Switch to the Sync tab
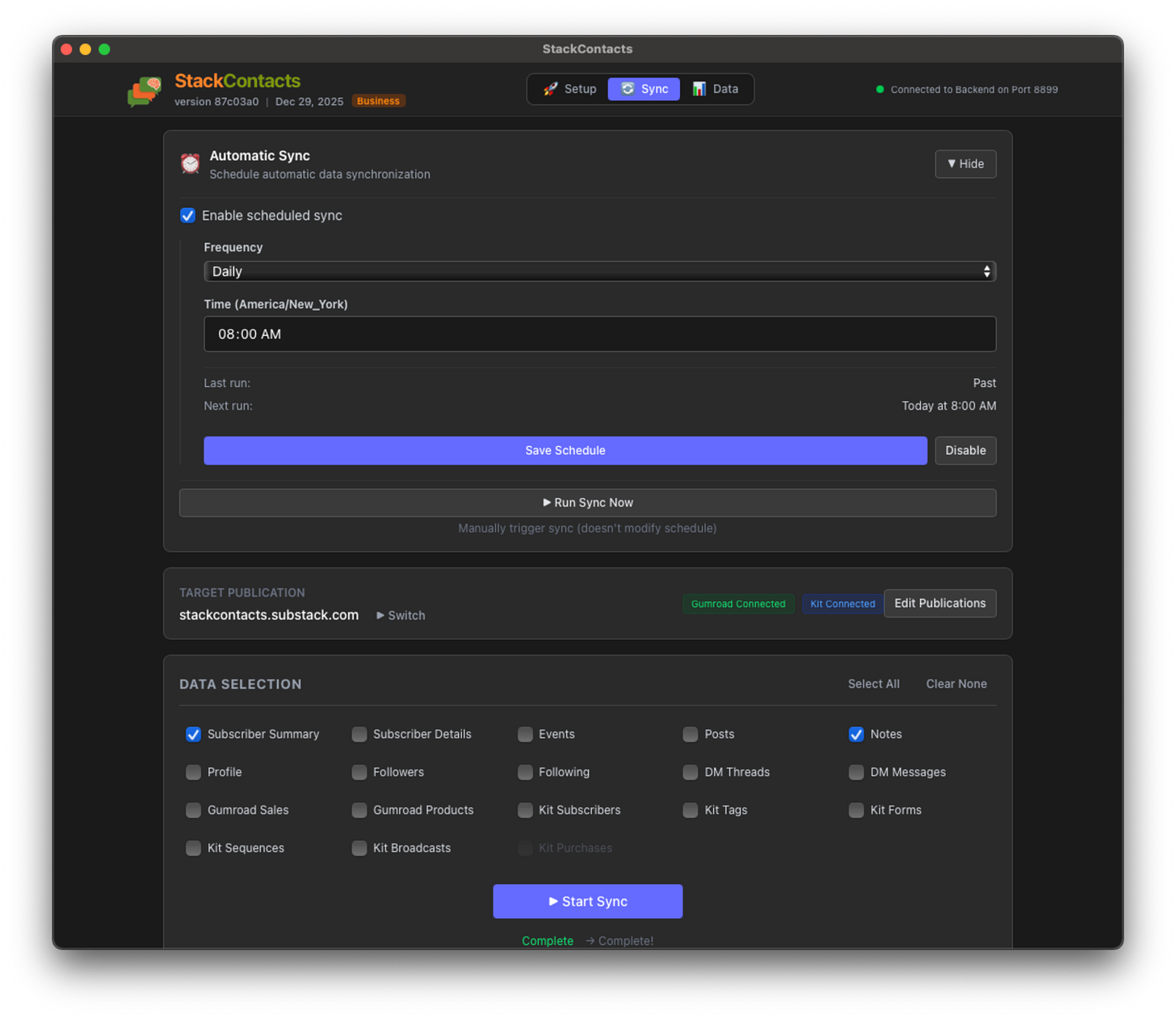The height and width of the screenshot is (1019, 1176). click(644, 89)
